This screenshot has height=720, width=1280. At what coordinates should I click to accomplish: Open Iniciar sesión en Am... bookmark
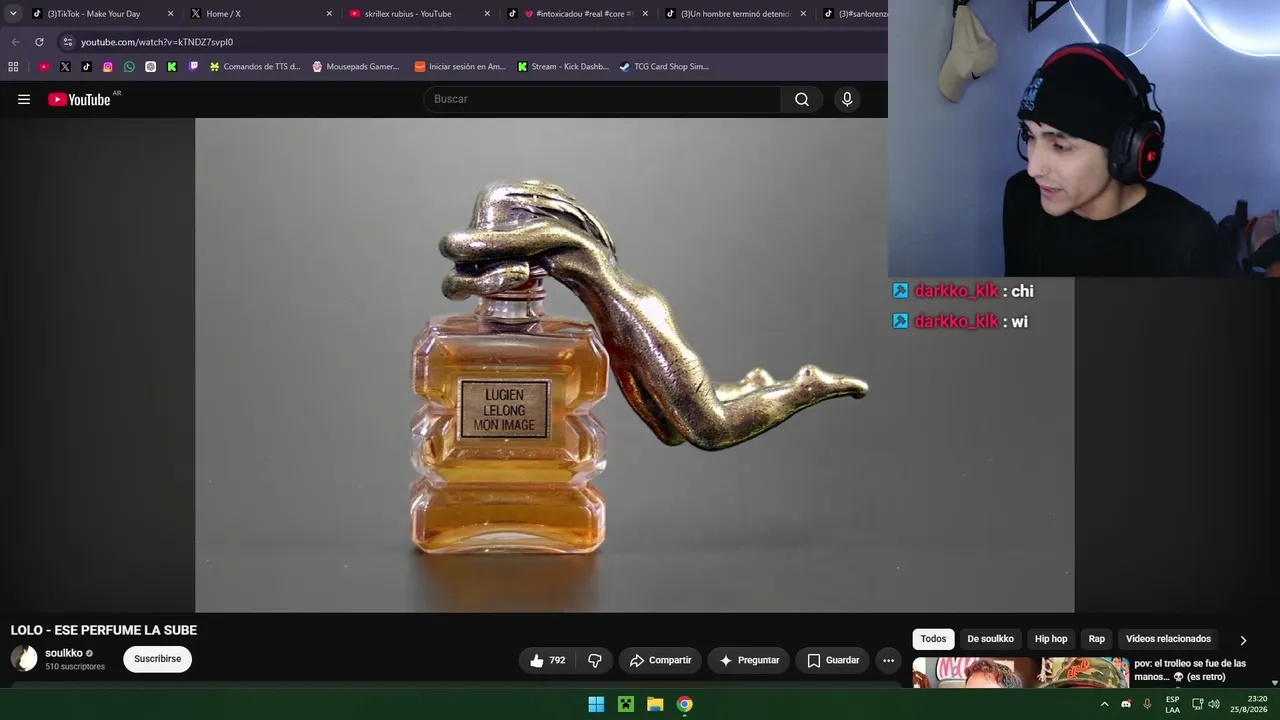tap(460, 67)
